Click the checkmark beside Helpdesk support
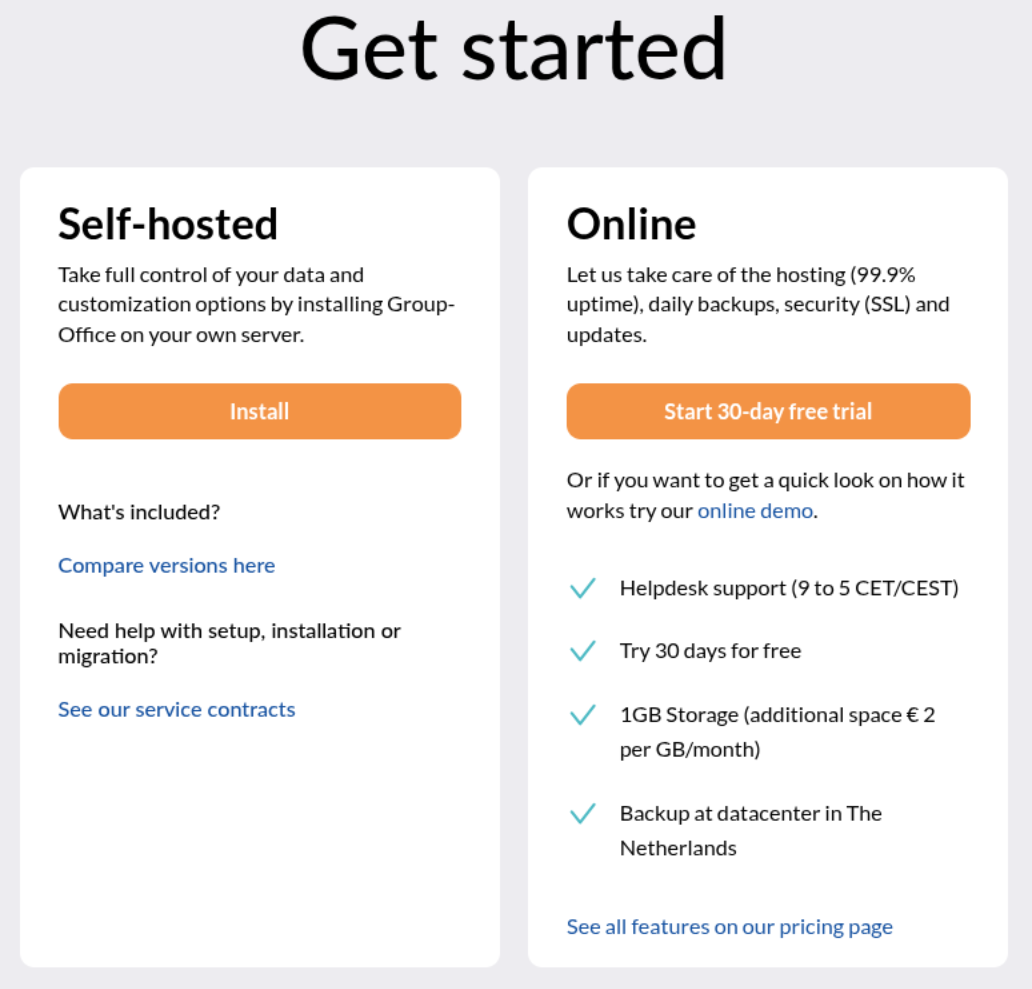Screen dimensions: 1032x989 pos(582,588)
